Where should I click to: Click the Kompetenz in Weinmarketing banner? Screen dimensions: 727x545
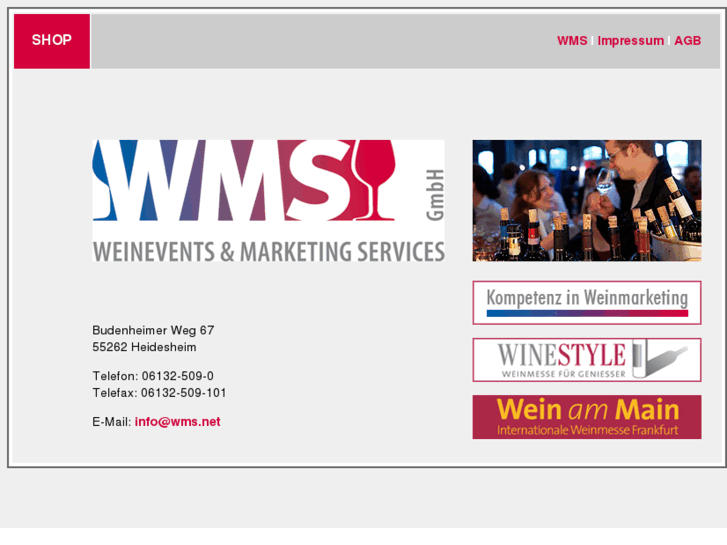coord(587,302)
